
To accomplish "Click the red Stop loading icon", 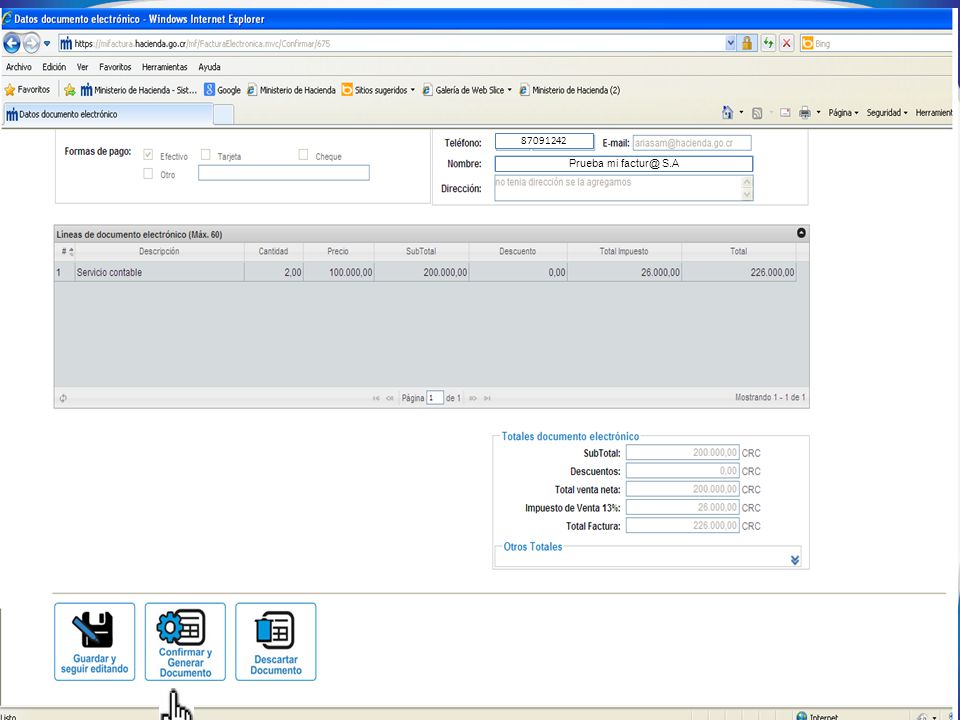I will point(787,43).
